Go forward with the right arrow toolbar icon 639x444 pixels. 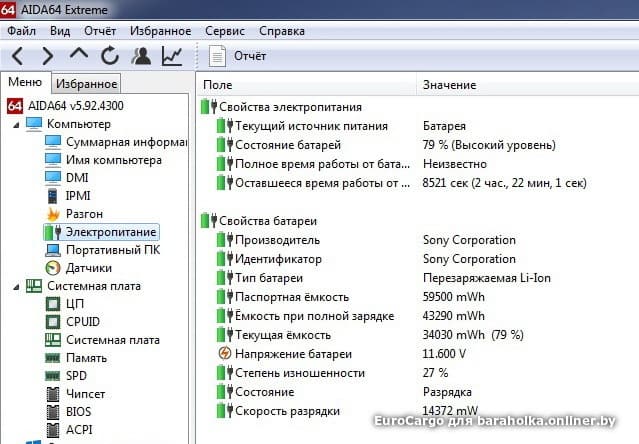[x=47, y=56]
